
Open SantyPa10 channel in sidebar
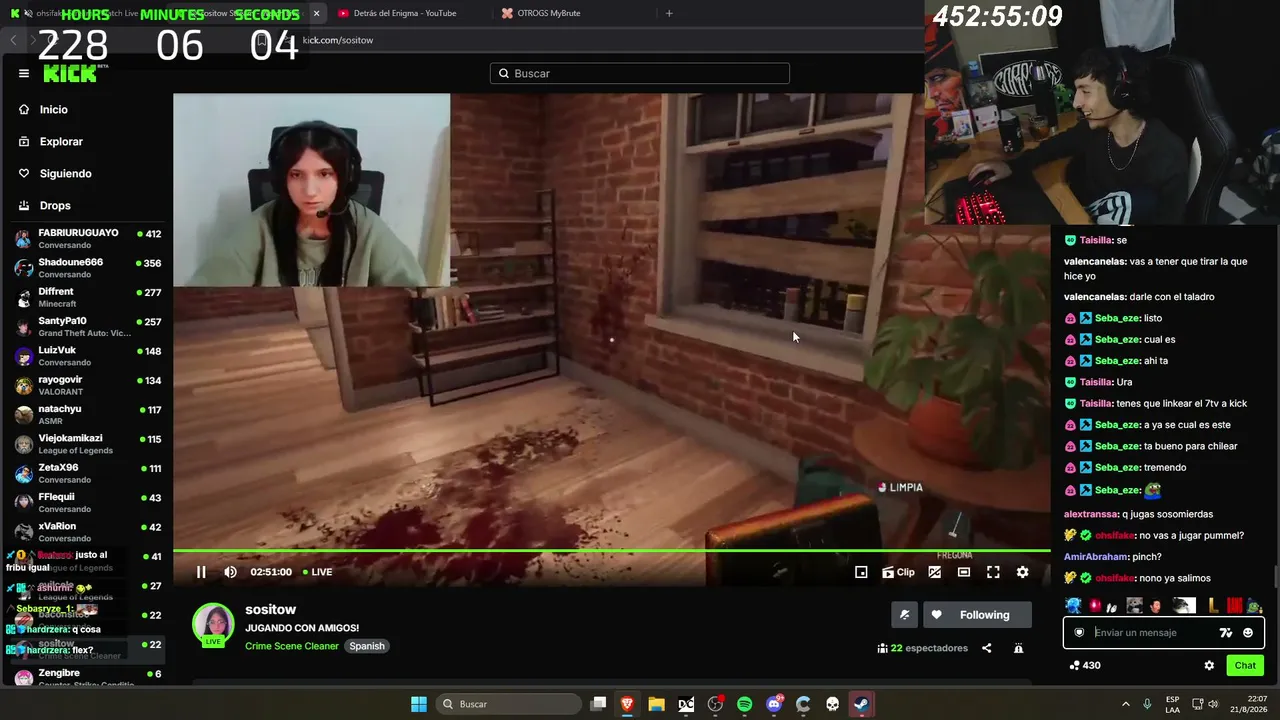pos(87,327)
